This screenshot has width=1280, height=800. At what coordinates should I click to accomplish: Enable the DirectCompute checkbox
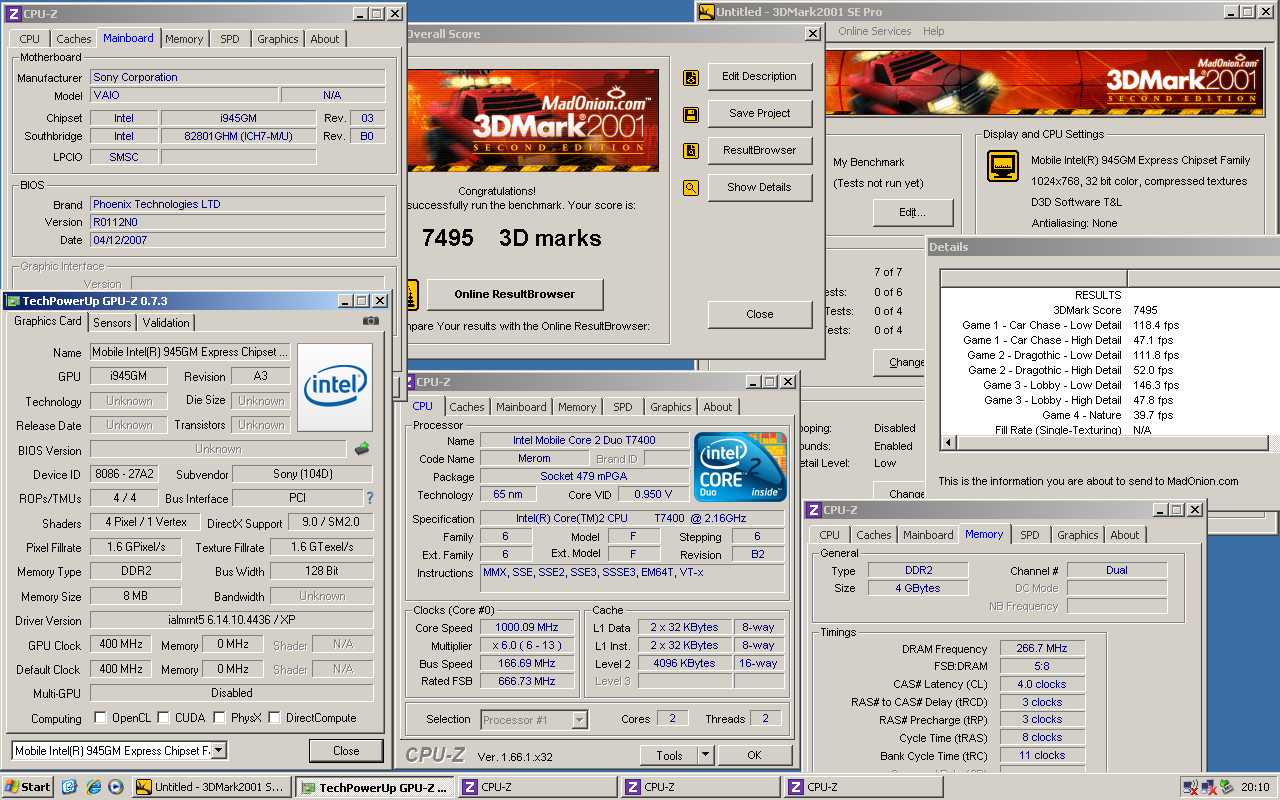(274, 718)
